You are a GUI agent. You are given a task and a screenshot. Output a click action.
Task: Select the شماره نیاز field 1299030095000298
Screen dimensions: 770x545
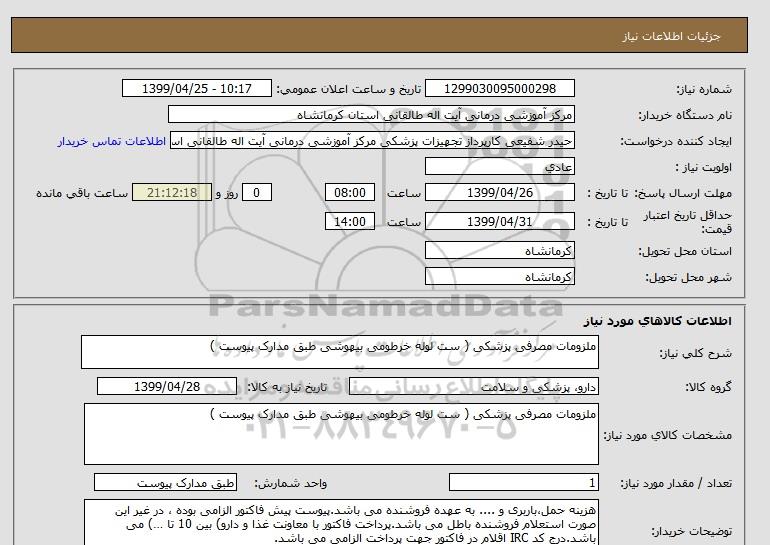(x=499, y=88)
